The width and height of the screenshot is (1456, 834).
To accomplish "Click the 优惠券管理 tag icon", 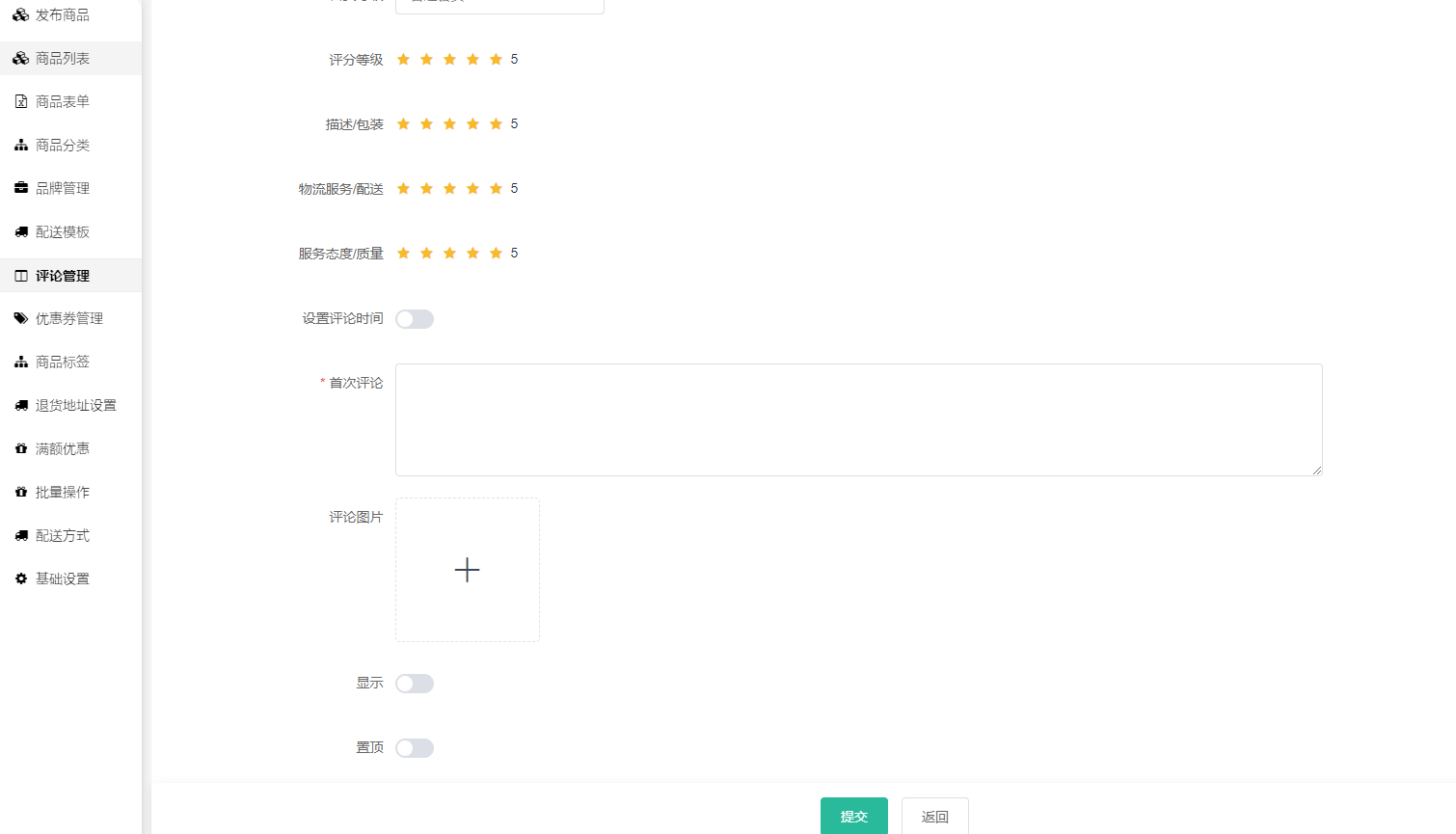I will (21, 318).
